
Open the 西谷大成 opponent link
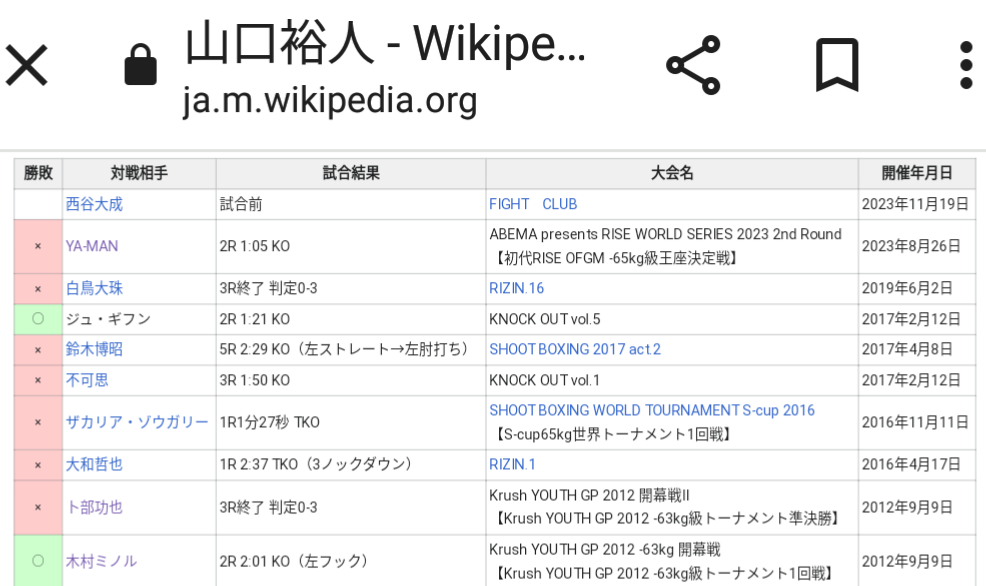[x=94, y=204]
